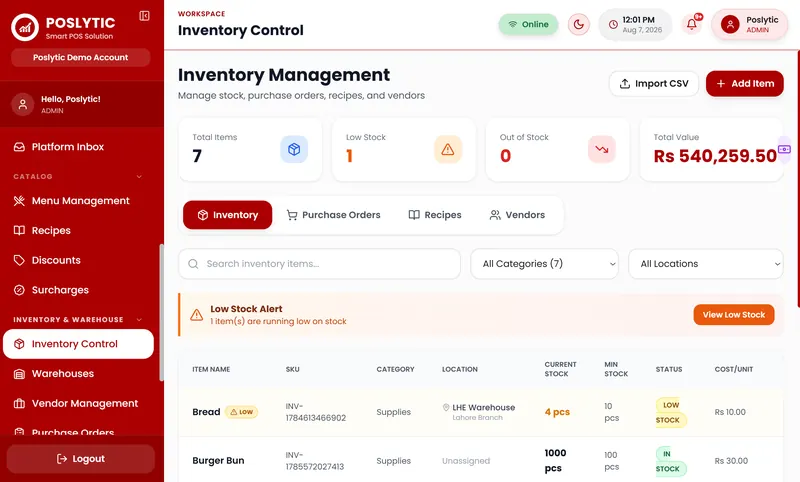Viewport: 800px width, 482px height.
Task: Open Platform Inbox in sidebar
Action: [79, 147]
